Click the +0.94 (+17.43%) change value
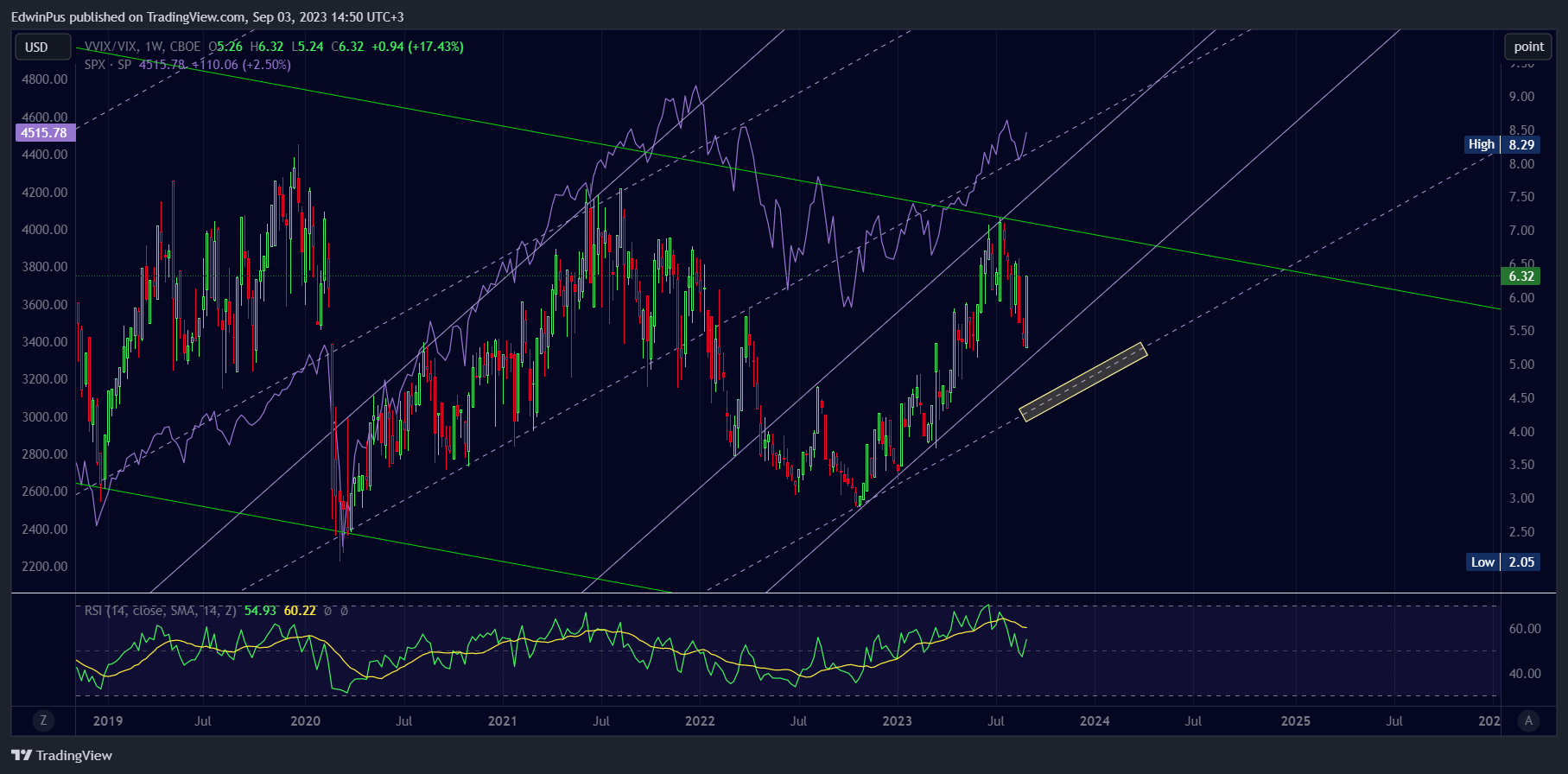Viewport: 1568px width, 774px height. point(417,47)
